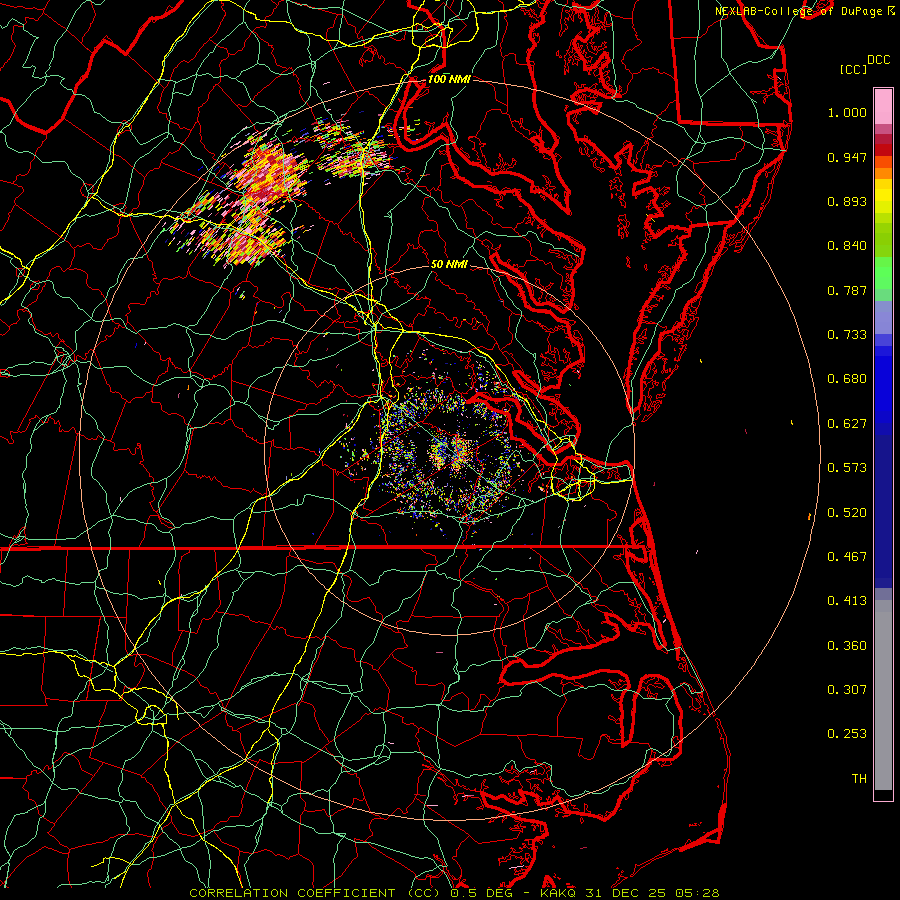Image resolution: width=900 pixels, height=900 pixels.
Task: Click the 0.520 color scale value
Action: coord(847,513)
